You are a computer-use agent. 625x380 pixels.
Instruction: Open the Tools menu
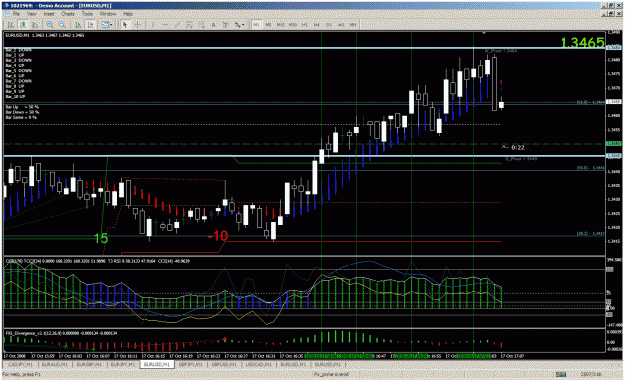tap(87, 14)
